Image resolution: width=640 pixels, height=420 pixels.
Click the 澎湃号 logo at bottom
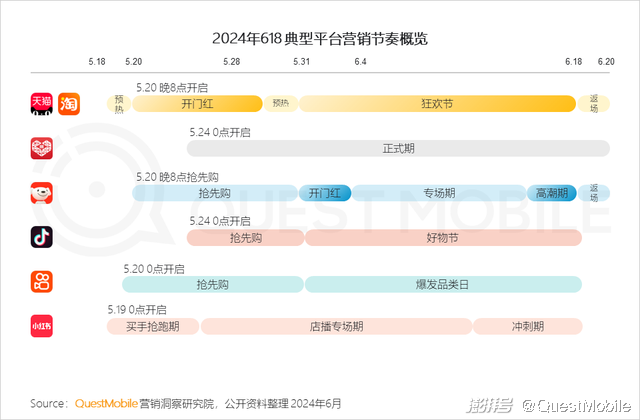490,405
